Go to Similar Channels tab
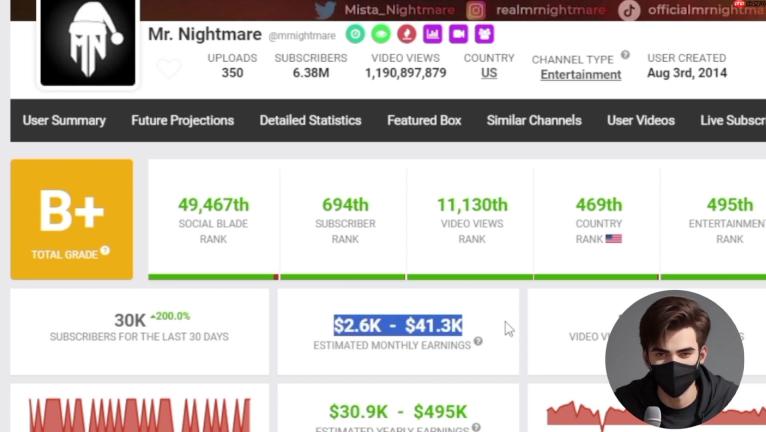The image size is (766, 432). pyautogui.click(x=534, y=121)
